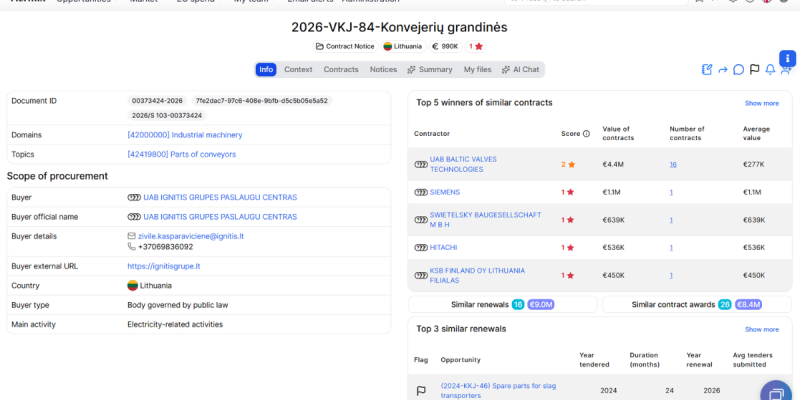The width and height of the screenshot is (800, 400).
Task: Click the Lithuania badge under the title
Action: point(403,46)
